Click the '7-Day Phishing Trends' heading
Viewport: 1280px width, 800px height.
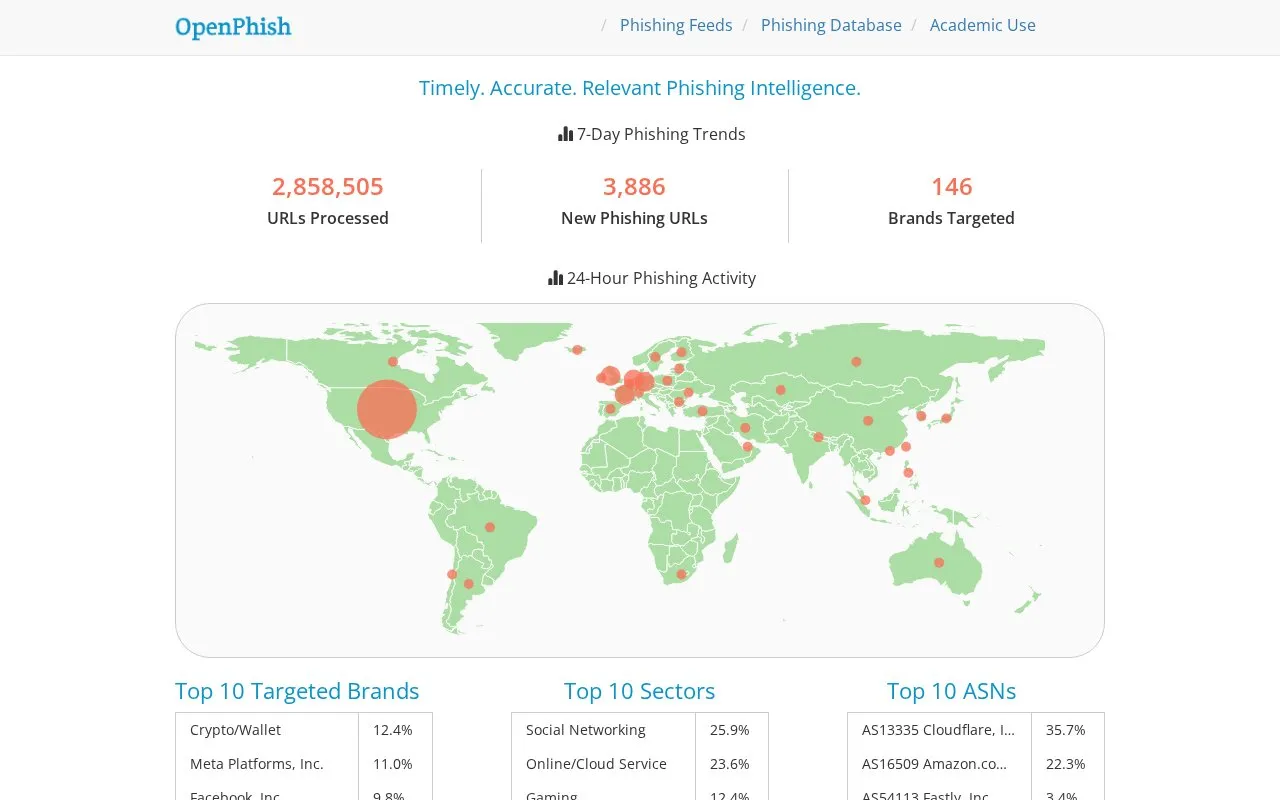click(661, 134)
